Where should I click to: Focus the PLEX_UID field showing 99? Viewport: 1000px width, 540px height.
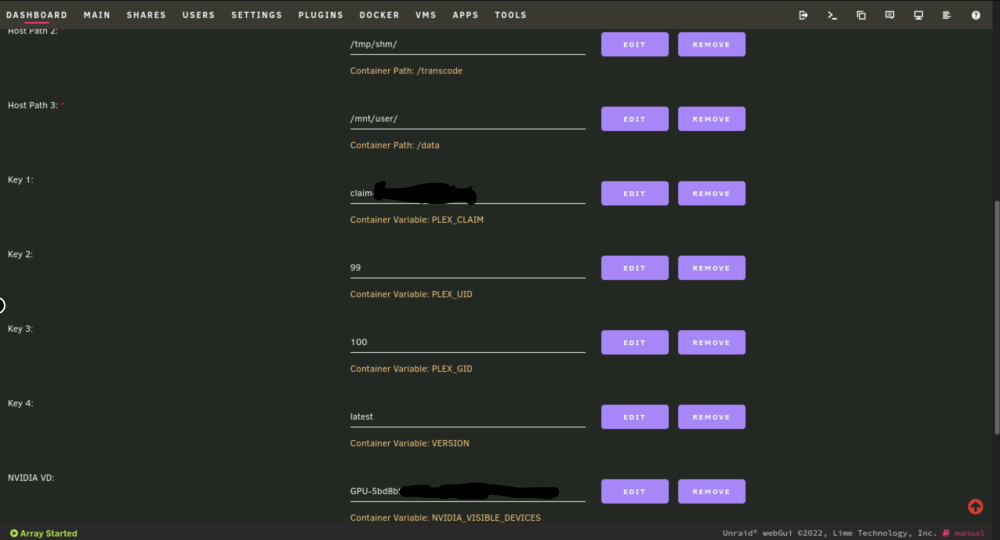coord(467,268)
